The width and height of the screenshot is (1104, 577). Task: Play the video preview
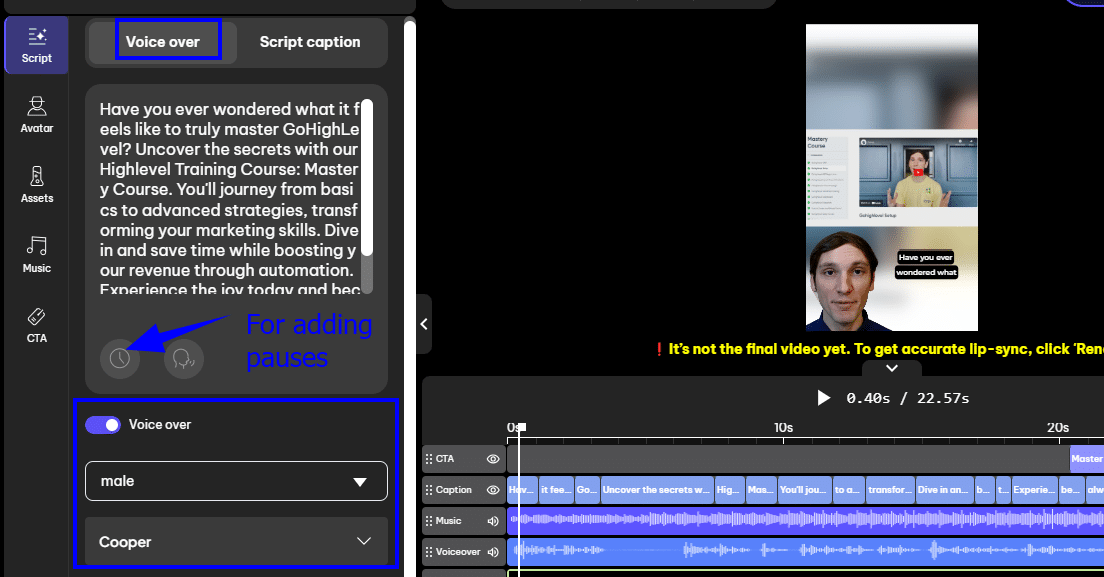point(823,398)
